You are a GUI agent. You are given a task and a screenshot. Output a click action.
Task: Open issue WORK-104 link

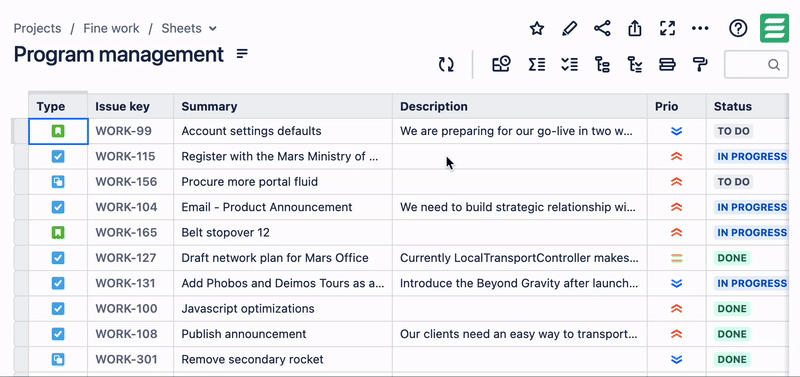(126, 207)
